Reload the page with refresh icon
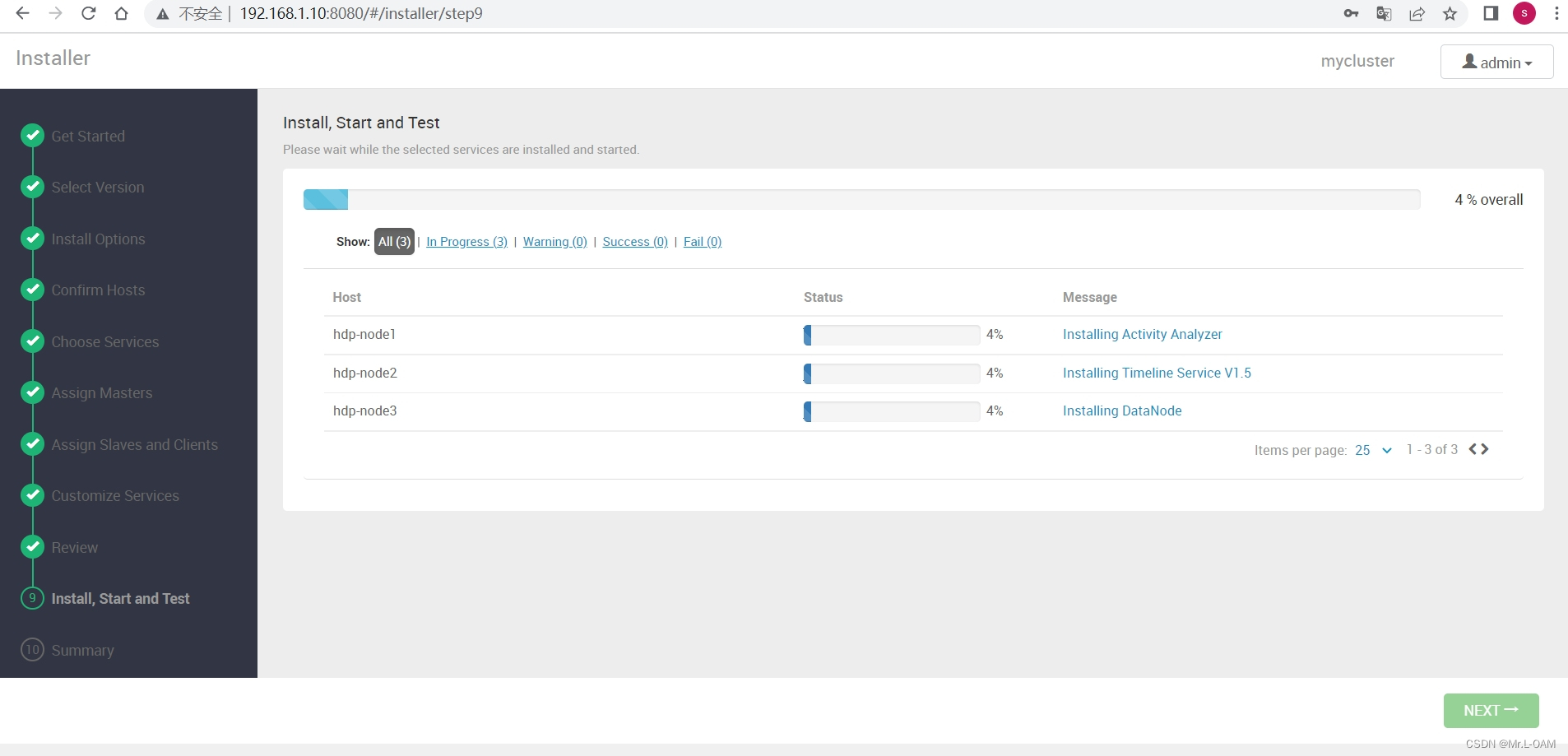The width and height of the screenshot is (1568, 756). [89, 13]
